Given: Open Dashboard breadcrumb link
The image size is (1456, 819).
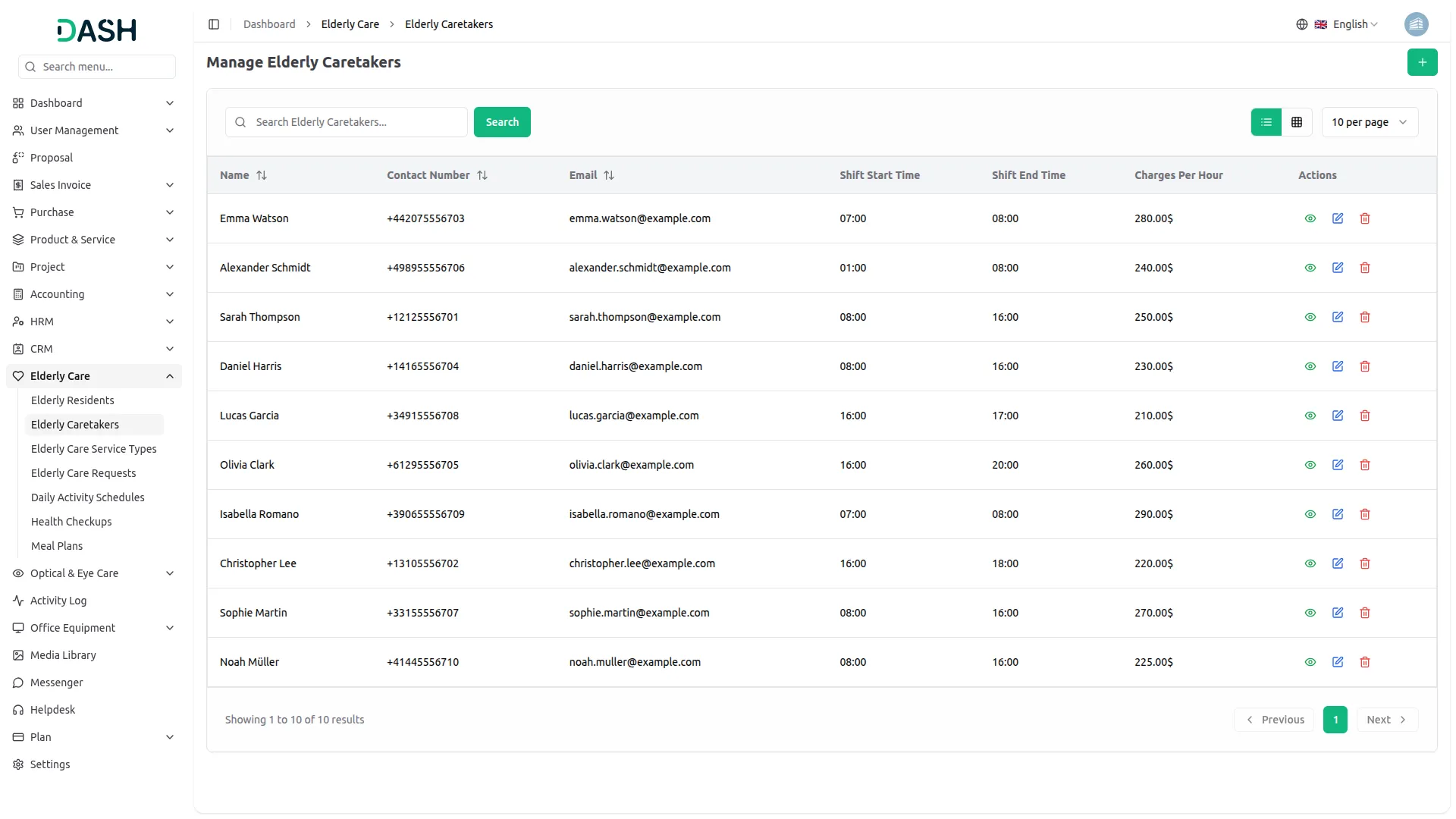Looking at the screenshot, I should click(x=269, y=24).
